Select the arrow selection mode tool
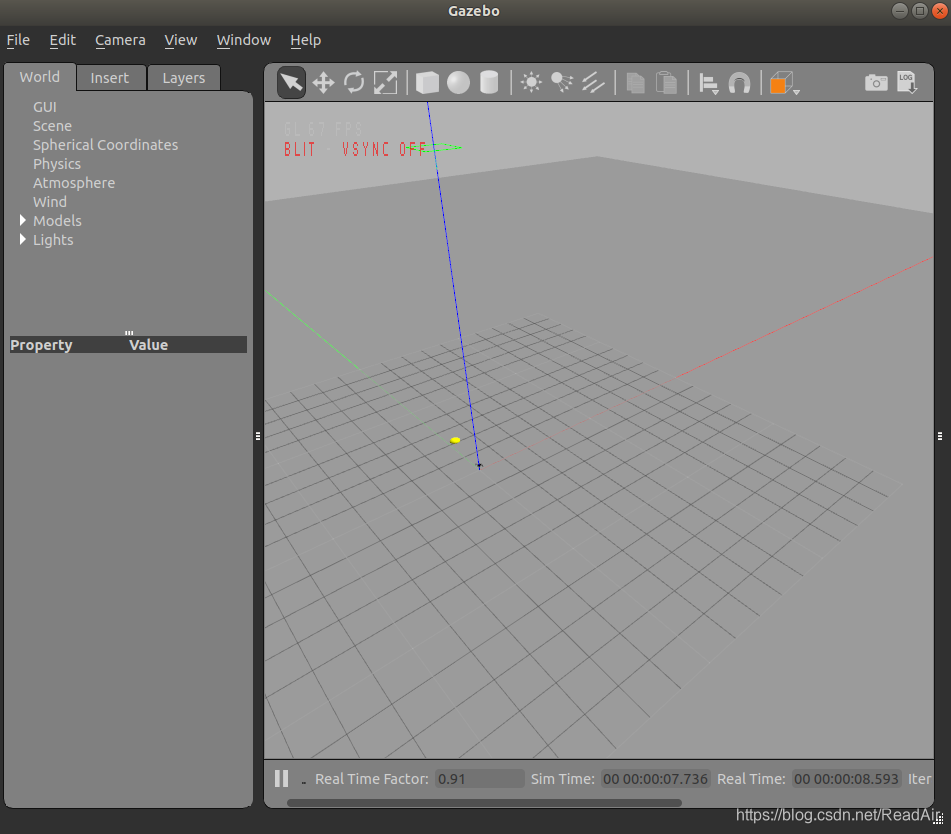The height and width of the screenshot is (834, 951). point(291,82)
